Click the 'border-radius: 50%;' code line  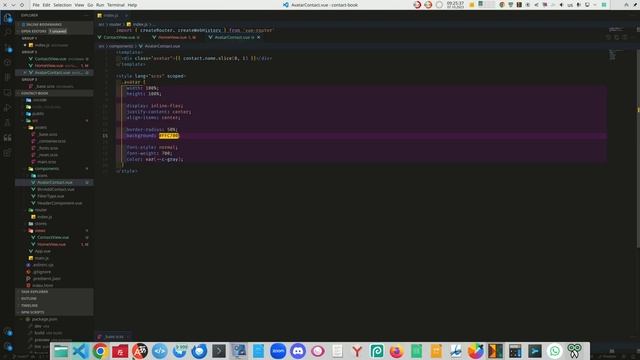[x=152, y=129]
